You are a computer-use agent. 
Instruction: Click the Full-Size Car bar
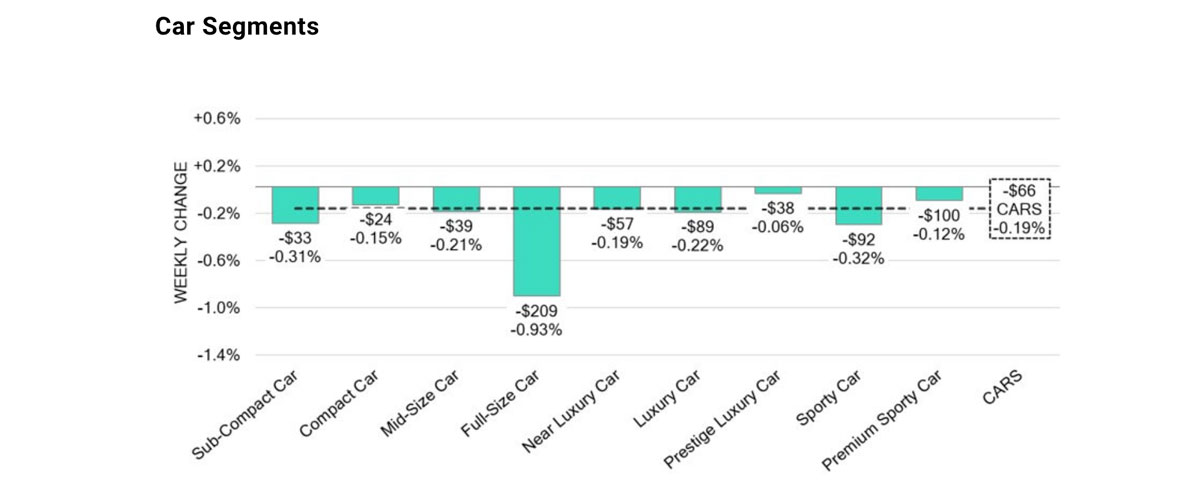click(536, 241)
